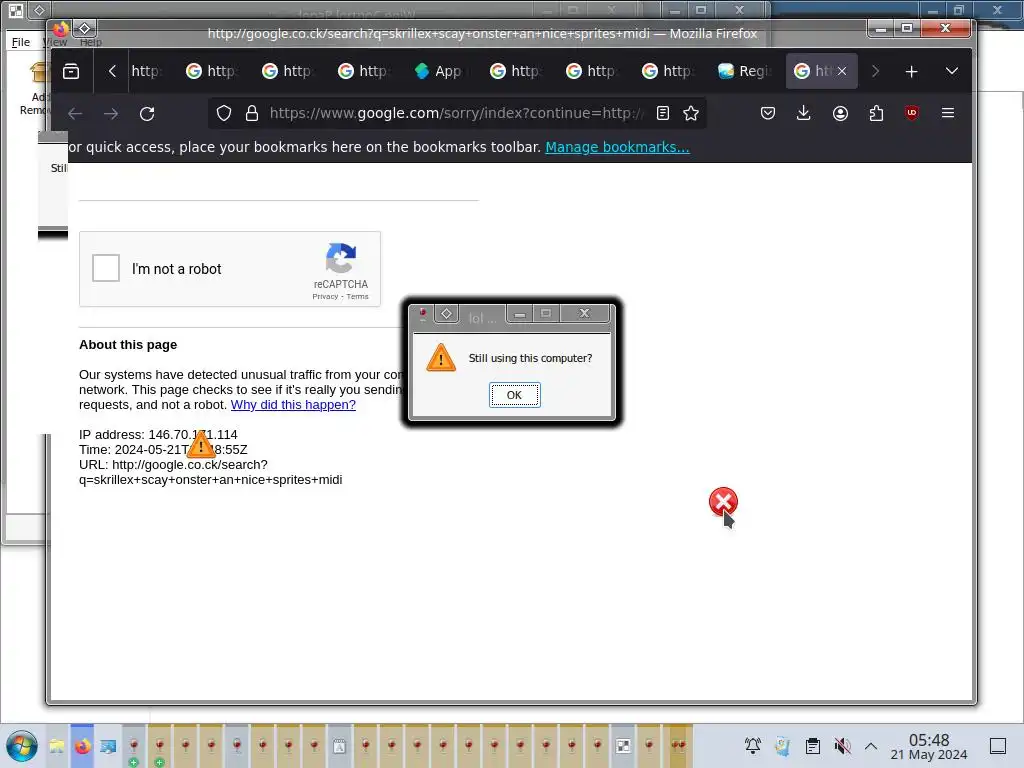Focus the google.com/sorry address bar
Viewport: 1024px width, 768px height.
click(456, 114)
